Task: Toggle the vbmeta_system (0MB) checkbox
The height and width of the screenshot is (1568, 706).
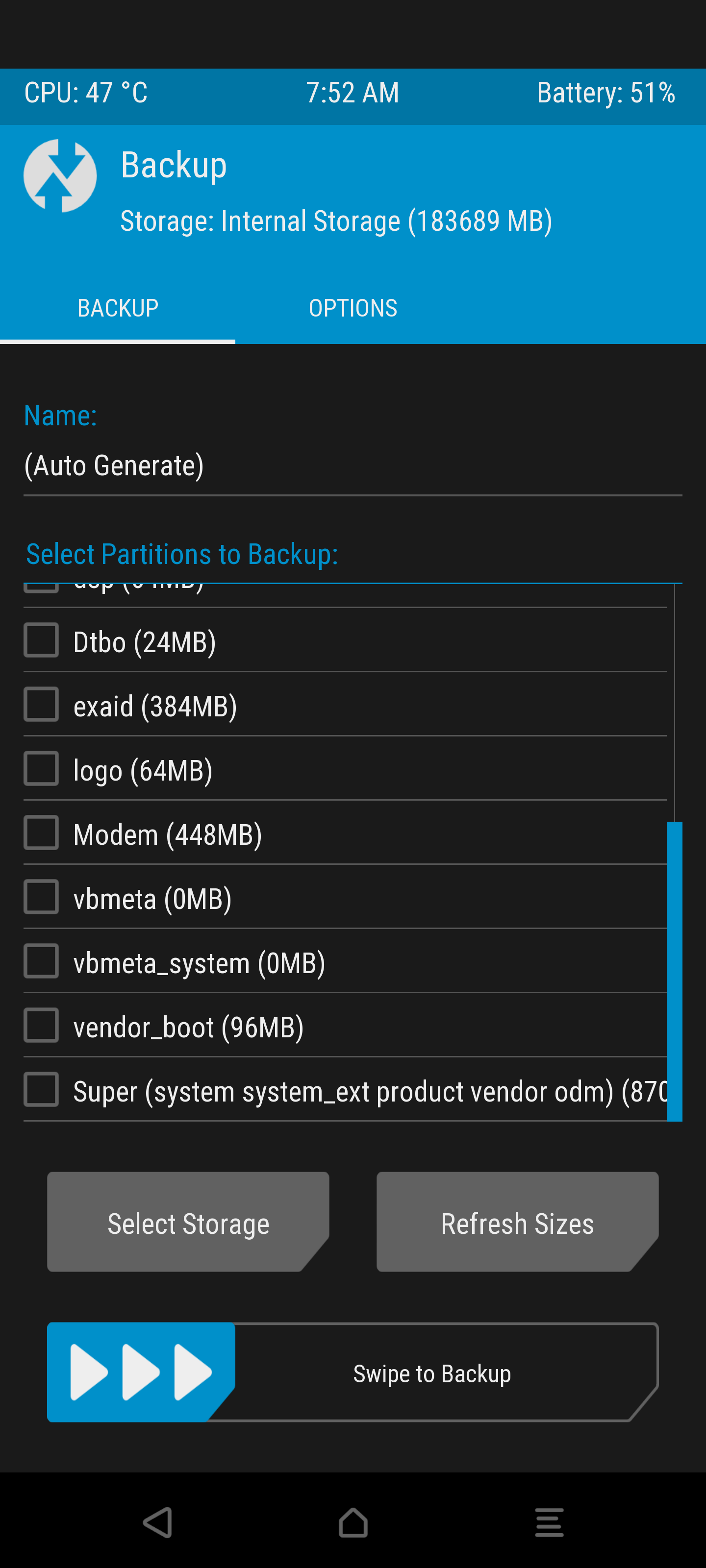Action: coord(41,961)
